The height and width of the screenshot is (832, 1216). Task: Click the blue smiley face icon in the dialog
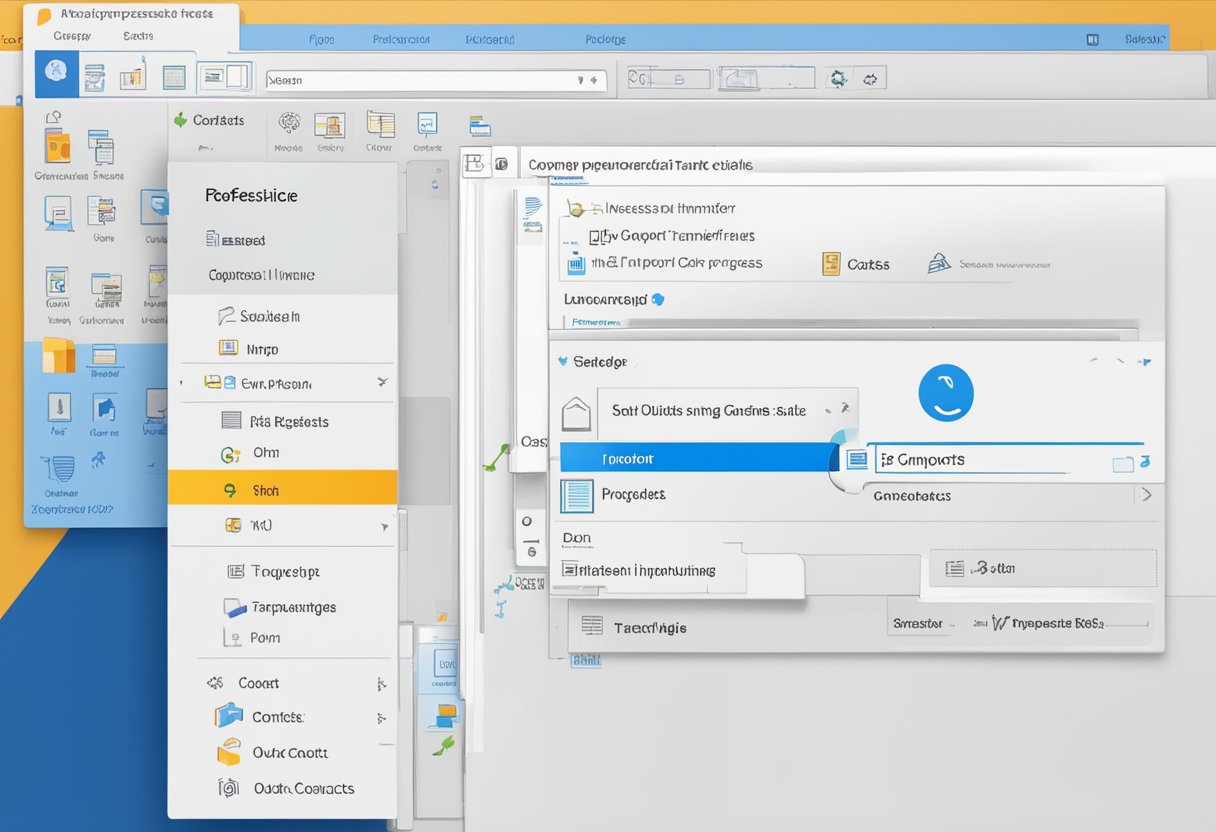(x=946, y=392)
